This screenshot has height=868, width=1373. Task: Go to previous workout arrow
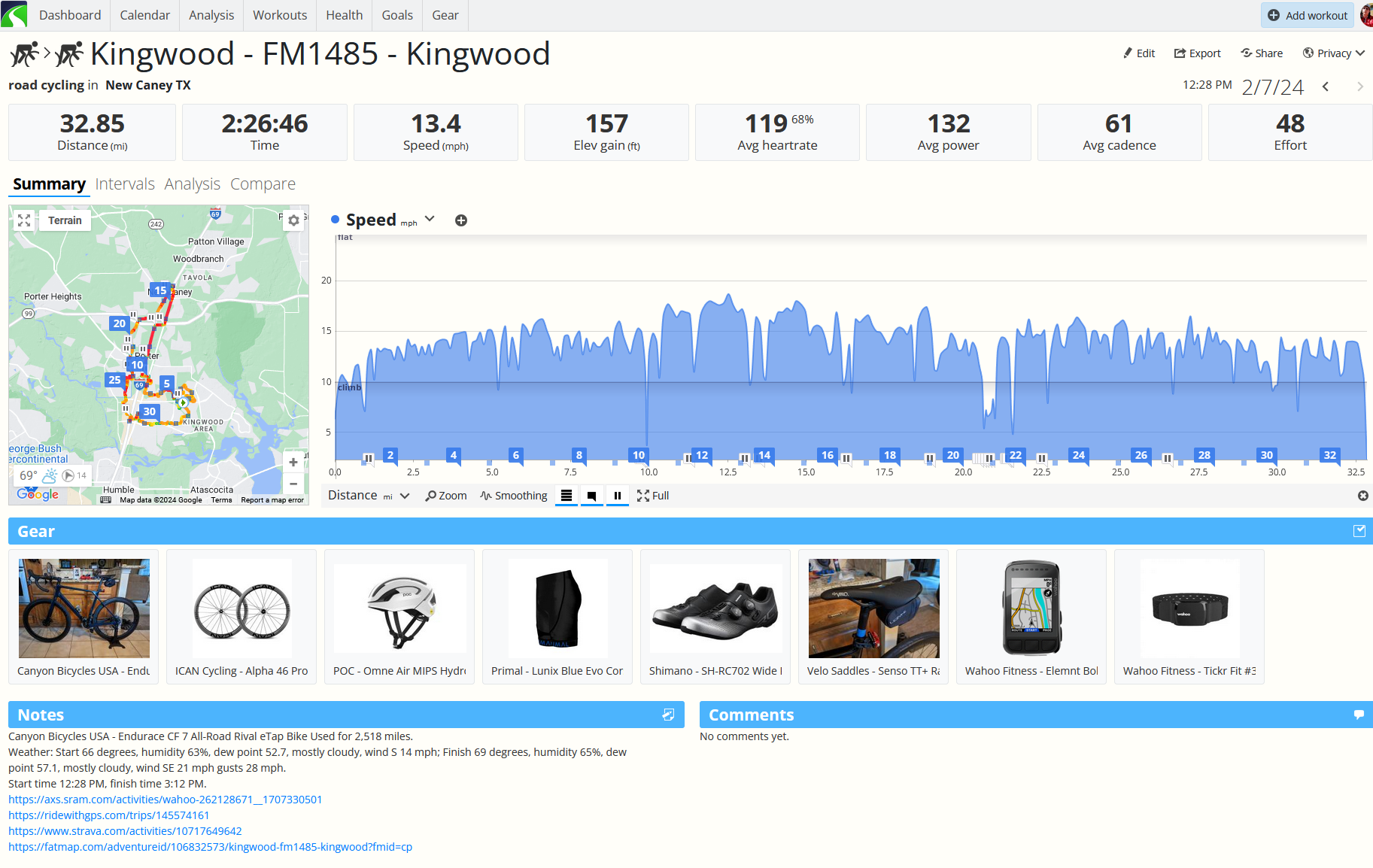pos(1326,86)
